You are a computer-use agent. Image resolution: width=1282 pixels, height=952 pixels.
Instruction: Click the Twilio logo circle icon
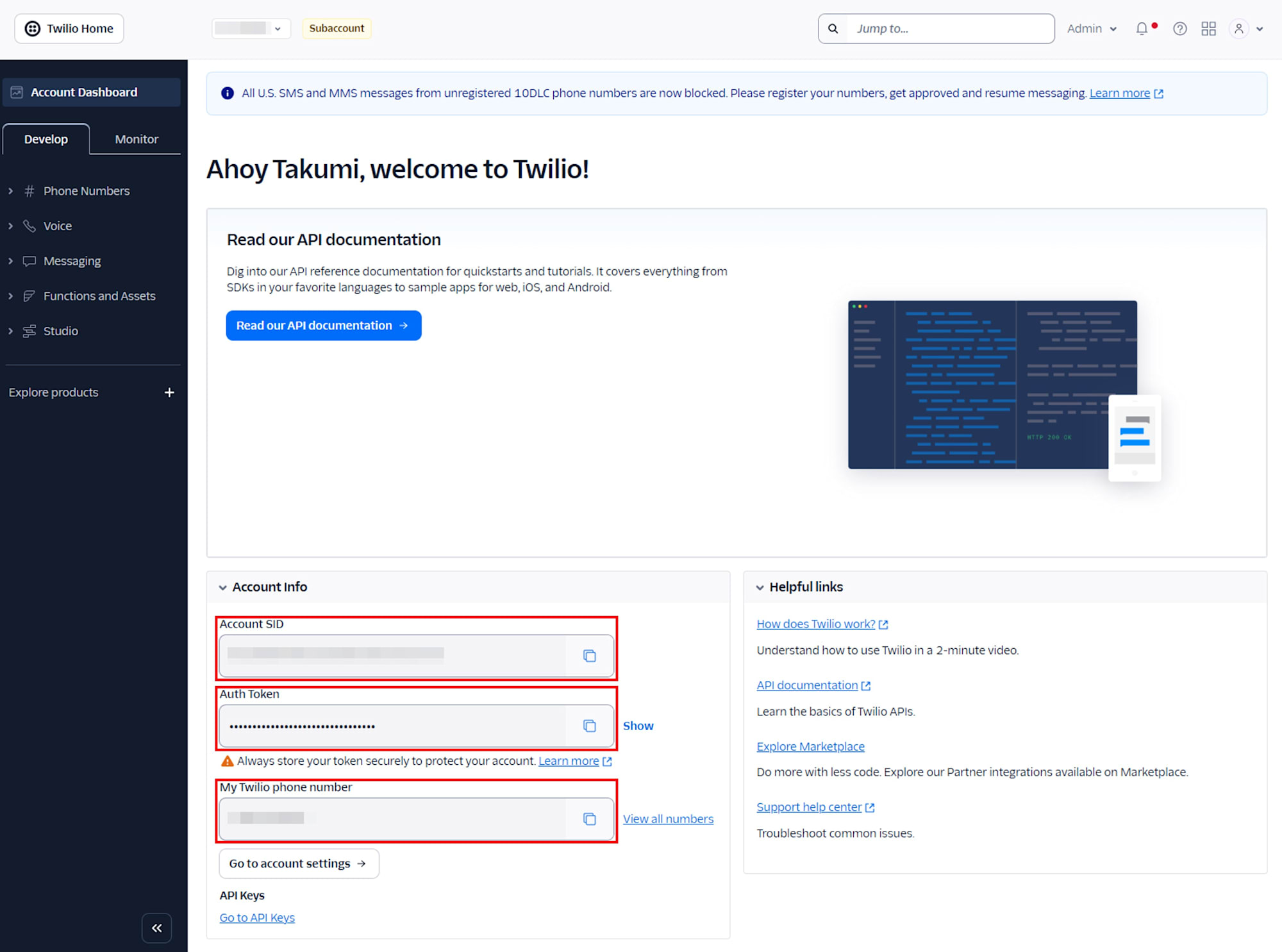32,28
